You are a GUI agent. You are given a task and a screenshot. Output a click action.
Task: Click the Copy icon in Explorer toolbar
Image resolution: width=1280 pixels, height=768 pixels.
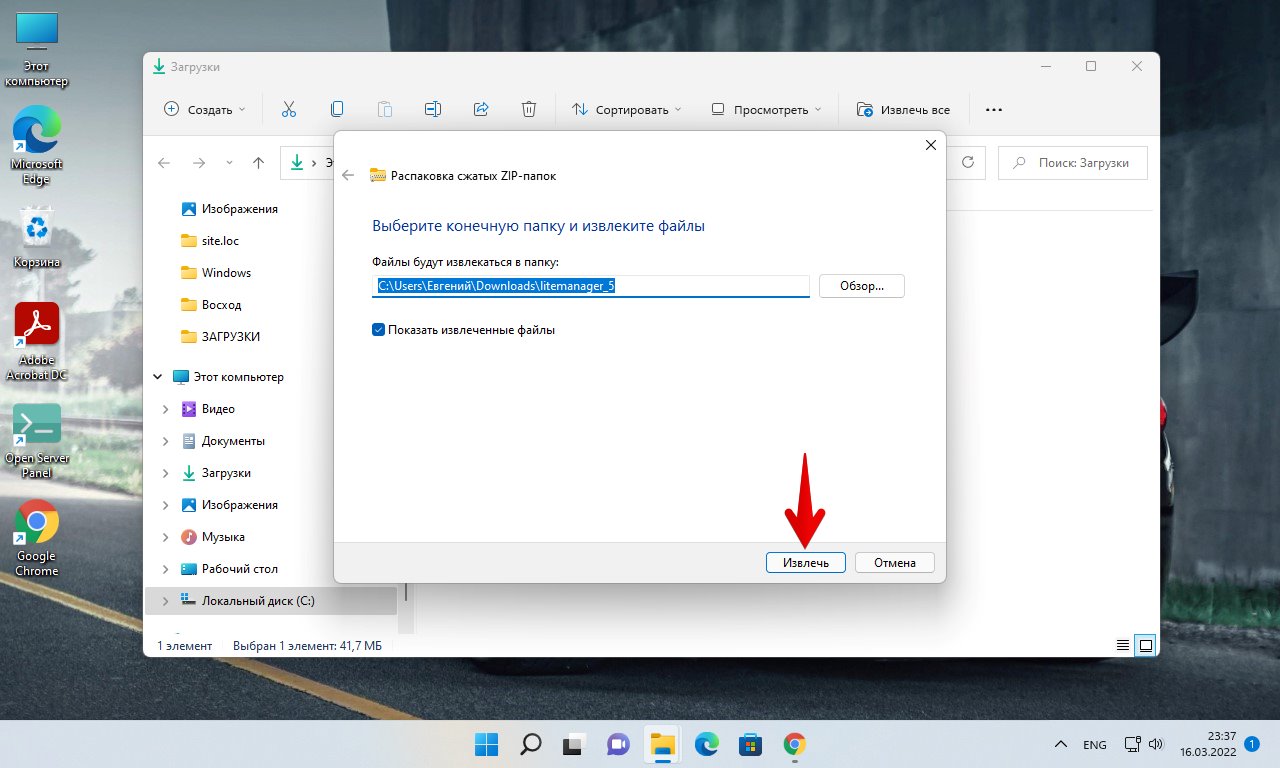(337, 109)
